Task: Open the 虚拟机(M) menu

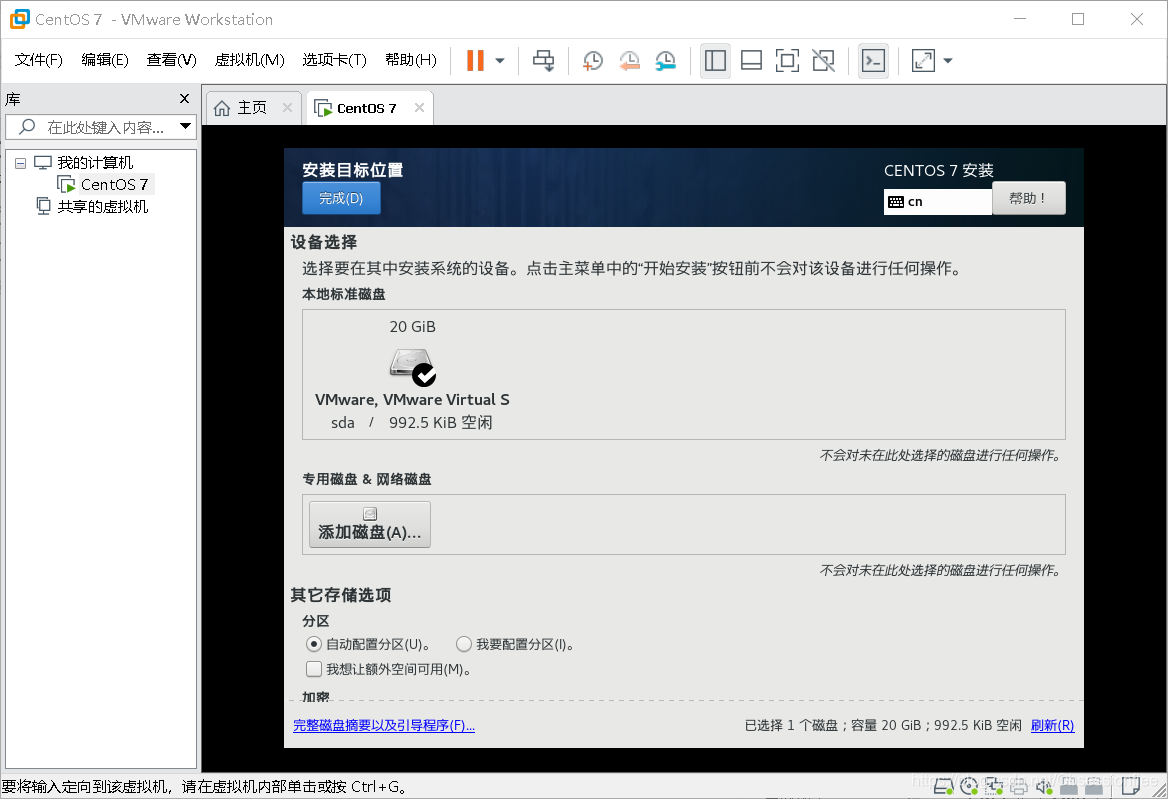Action: (x=248, y=59)
